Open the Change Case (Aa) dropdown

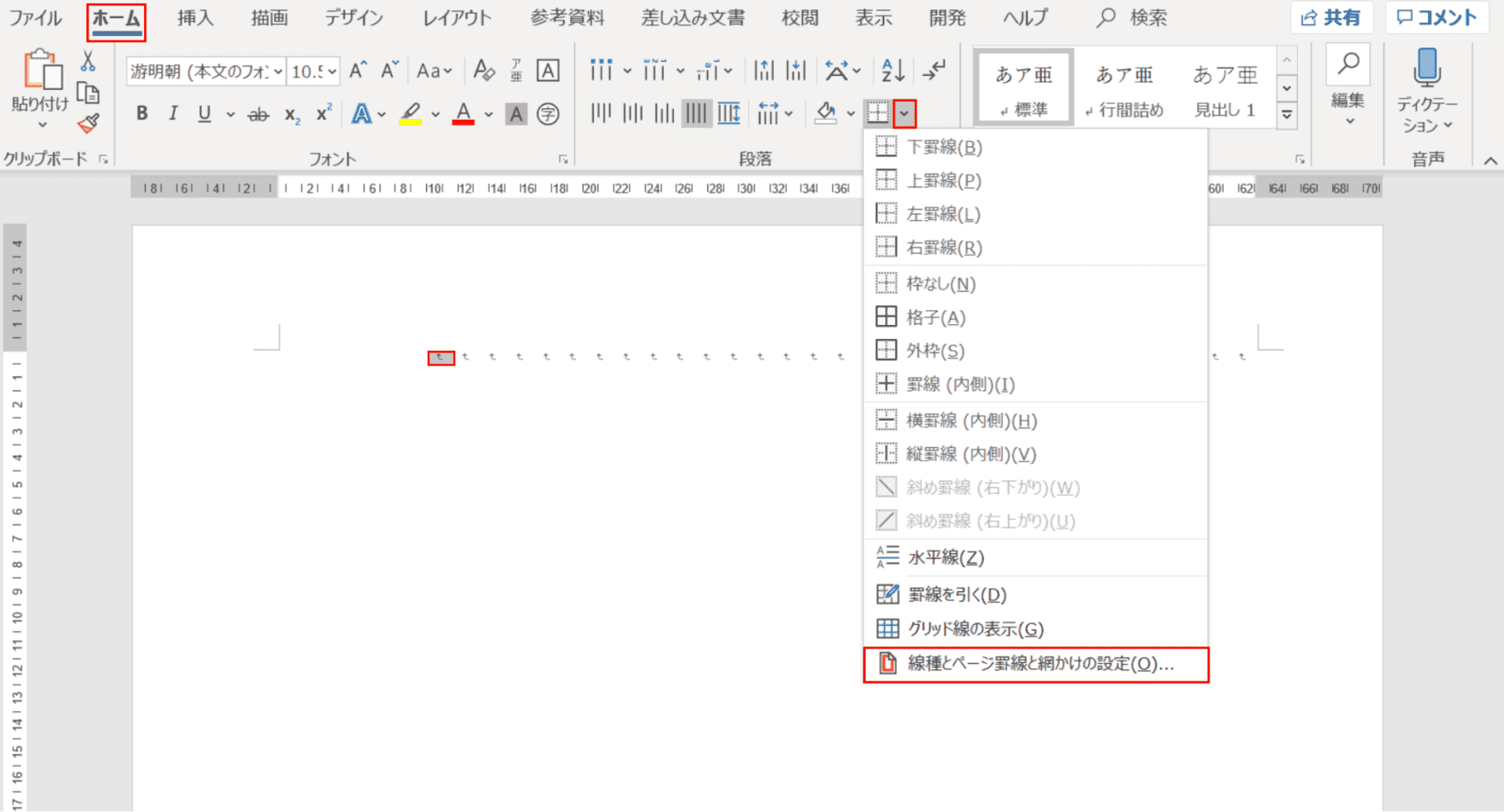pos(434,71)
